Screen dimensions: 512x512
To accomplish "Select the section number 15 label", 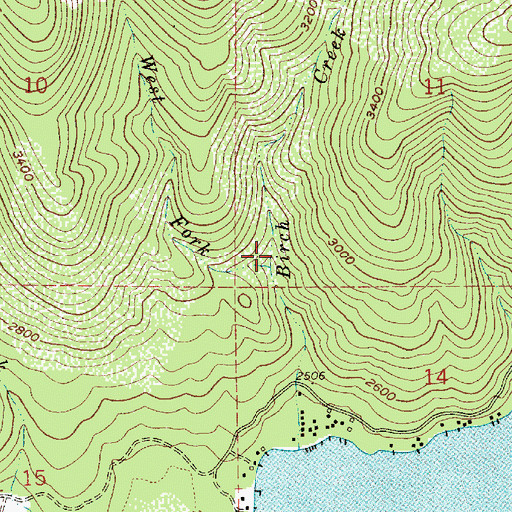I will 34,478.
